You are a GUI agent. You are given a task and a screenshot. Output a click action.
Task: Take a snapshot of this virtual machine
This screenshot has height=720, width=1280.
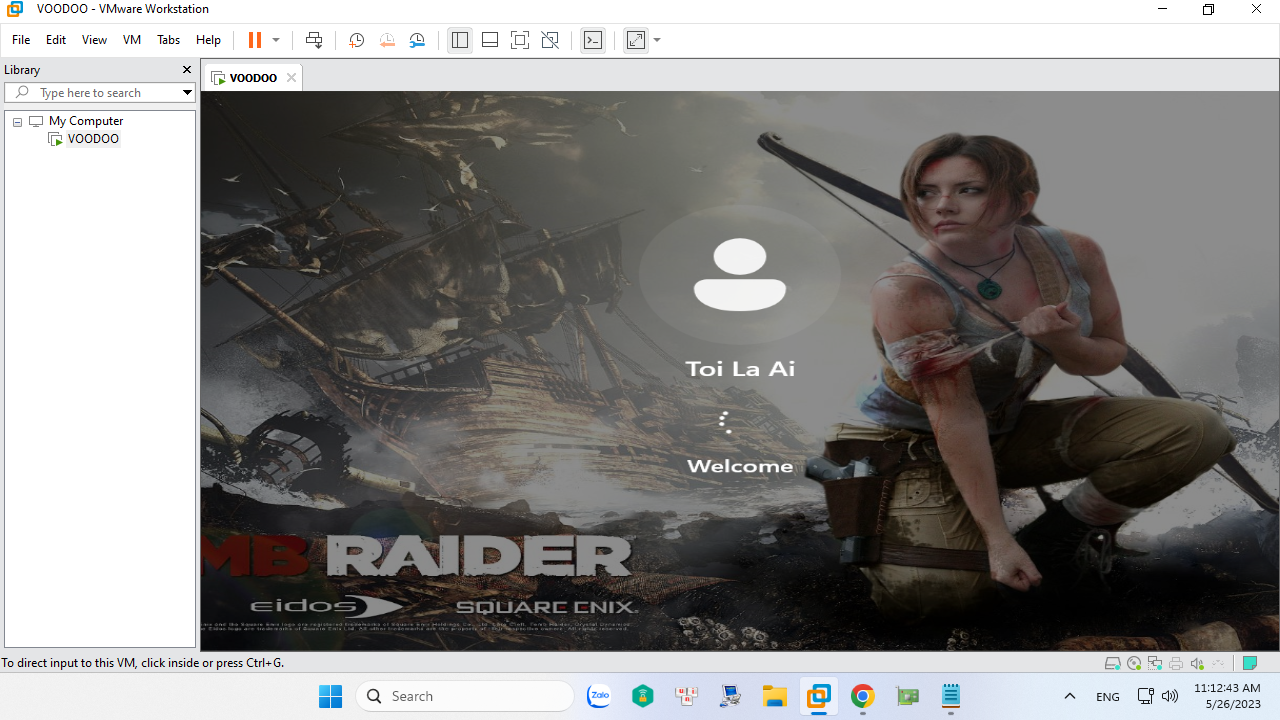point(356,40)
